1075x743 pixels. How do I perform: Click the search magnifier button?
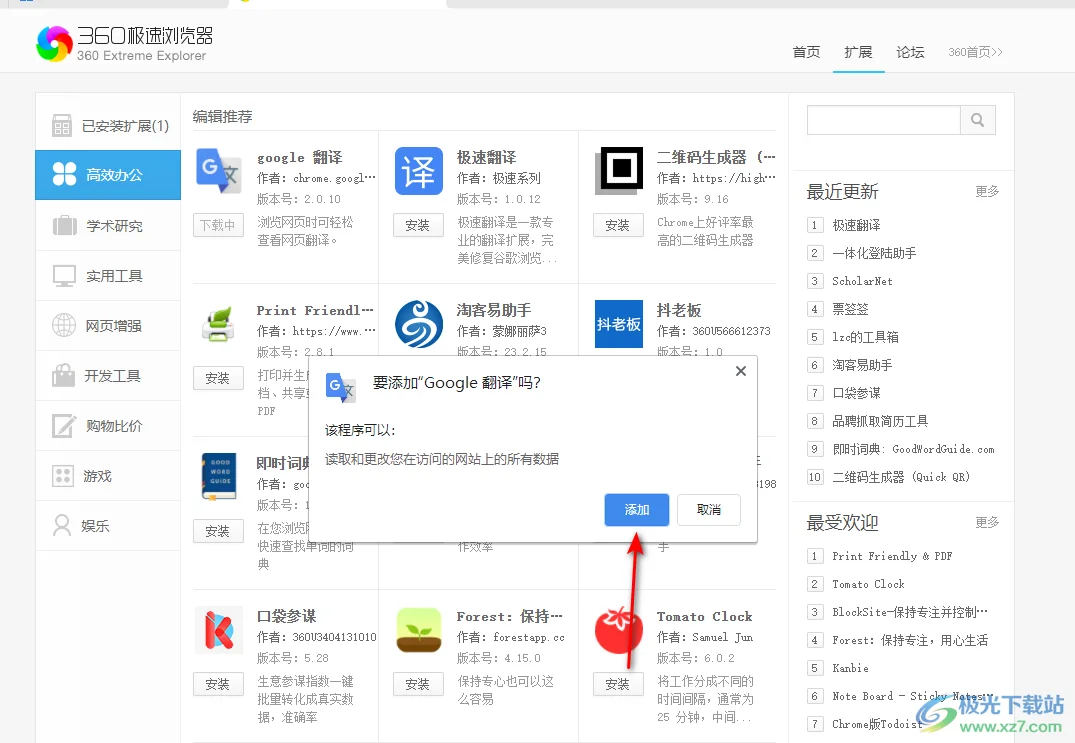pos(978,120)
